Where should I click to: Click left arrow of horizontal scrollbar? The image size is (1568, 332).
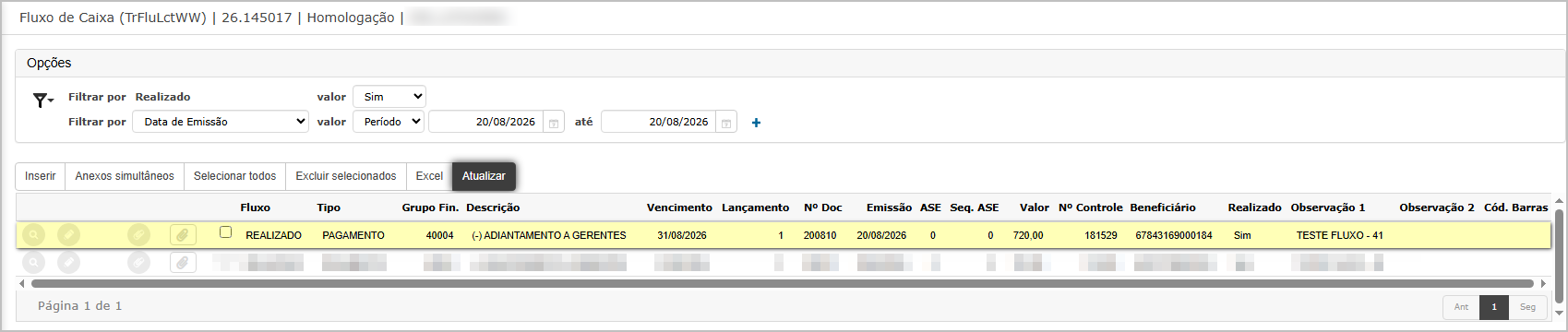21,283
